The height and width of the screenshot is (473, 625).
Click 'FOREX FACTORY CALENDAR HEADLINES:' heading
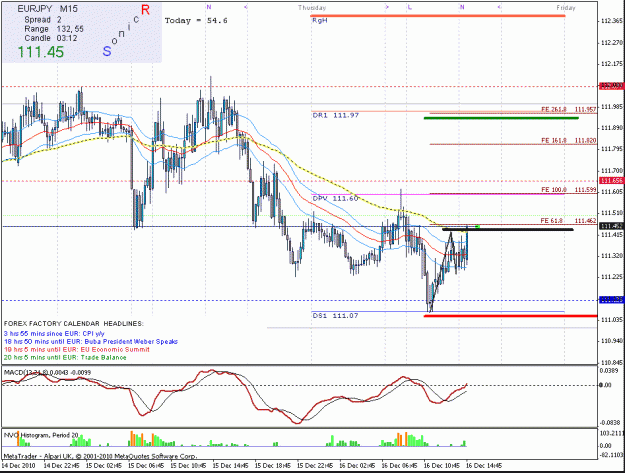74,324
